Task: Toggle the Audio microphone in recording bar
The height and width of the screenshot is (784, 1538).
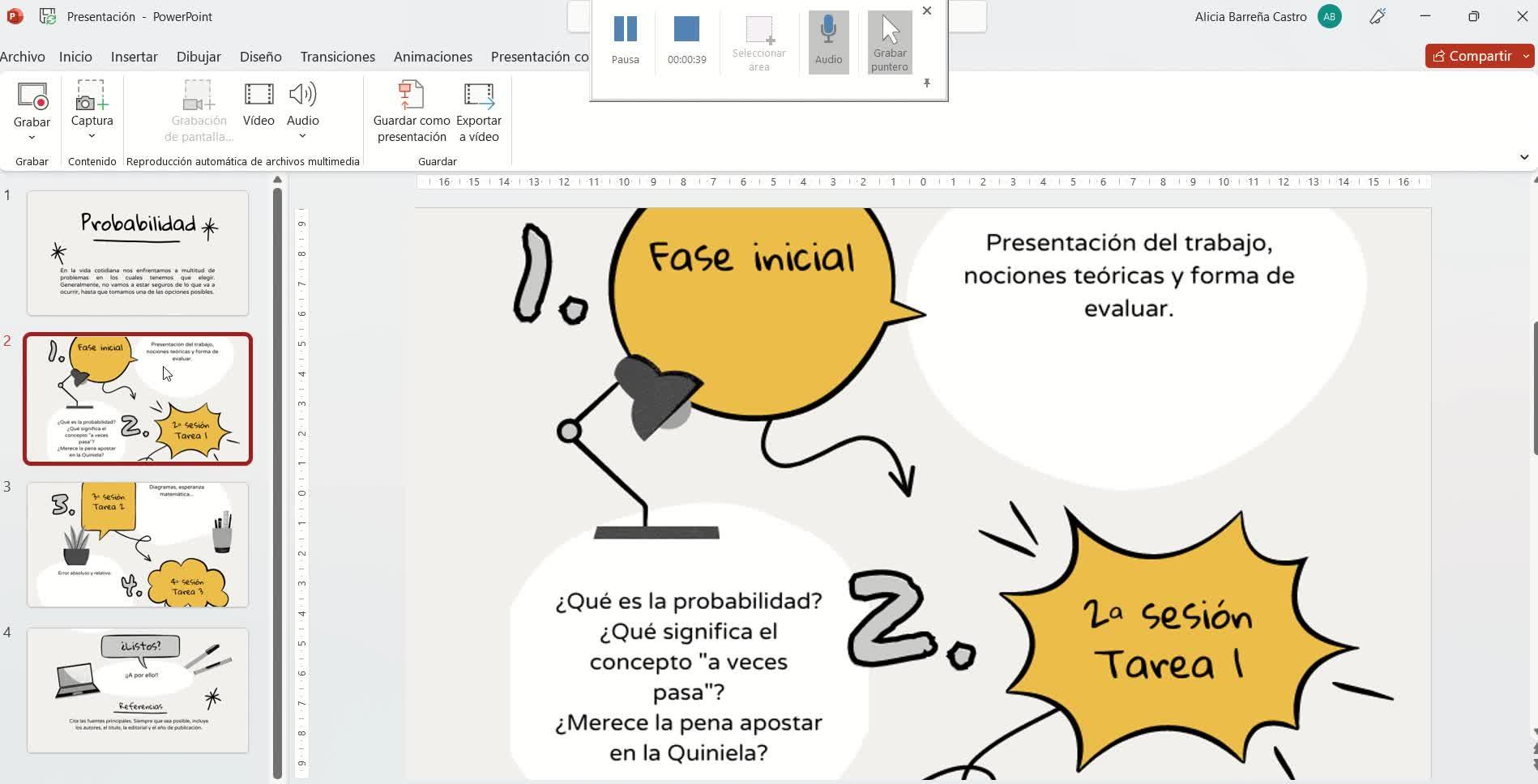Action: (828, 41)
